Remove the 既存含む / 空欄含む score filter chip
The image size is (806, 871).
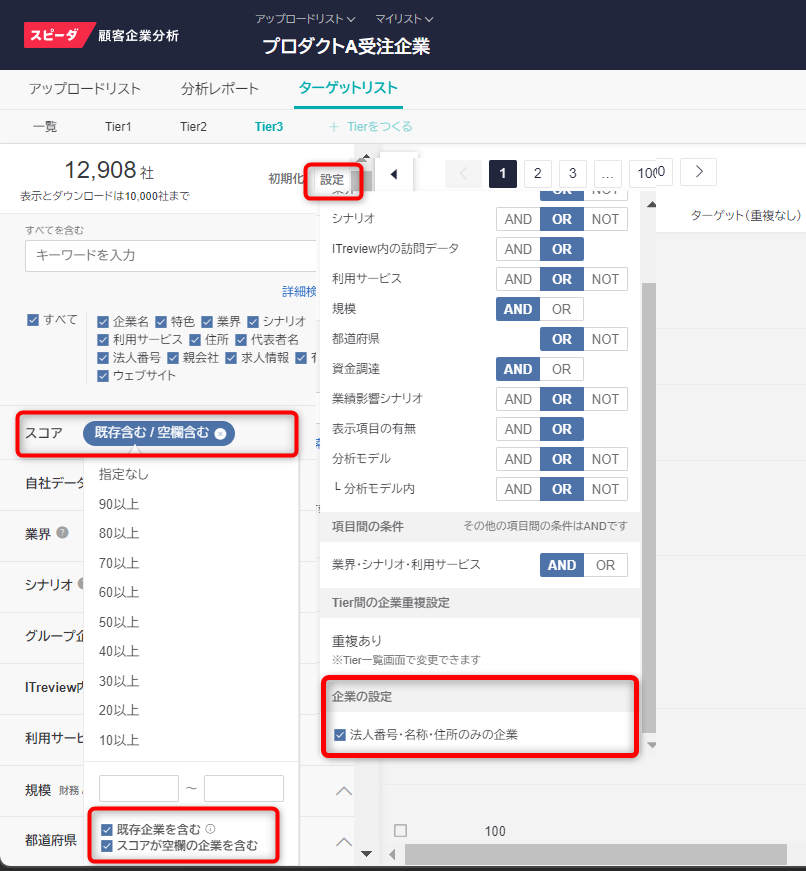click(221, 433)
